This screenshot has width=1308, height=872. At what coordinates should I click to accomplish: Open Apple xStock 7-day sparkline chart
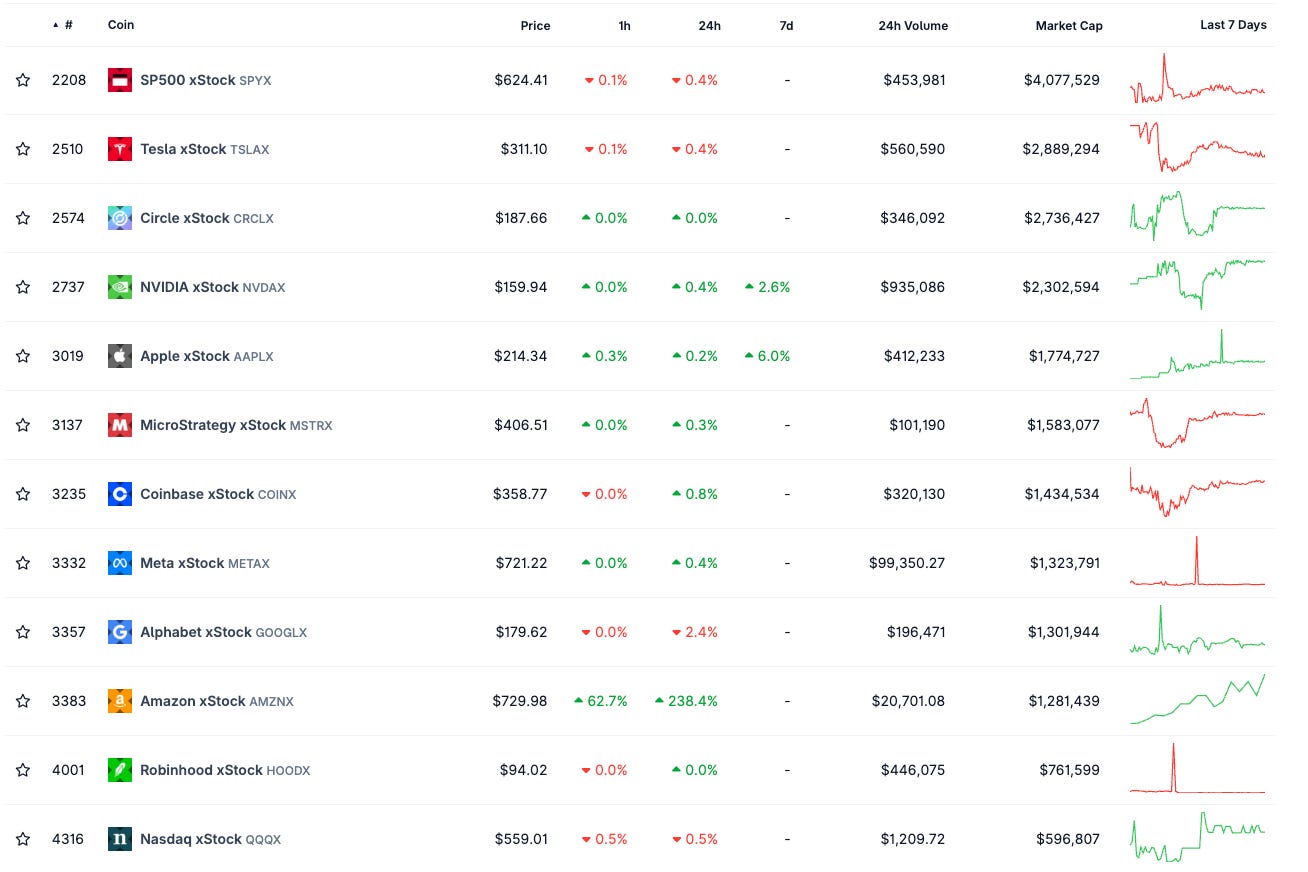coord(1198,354)
